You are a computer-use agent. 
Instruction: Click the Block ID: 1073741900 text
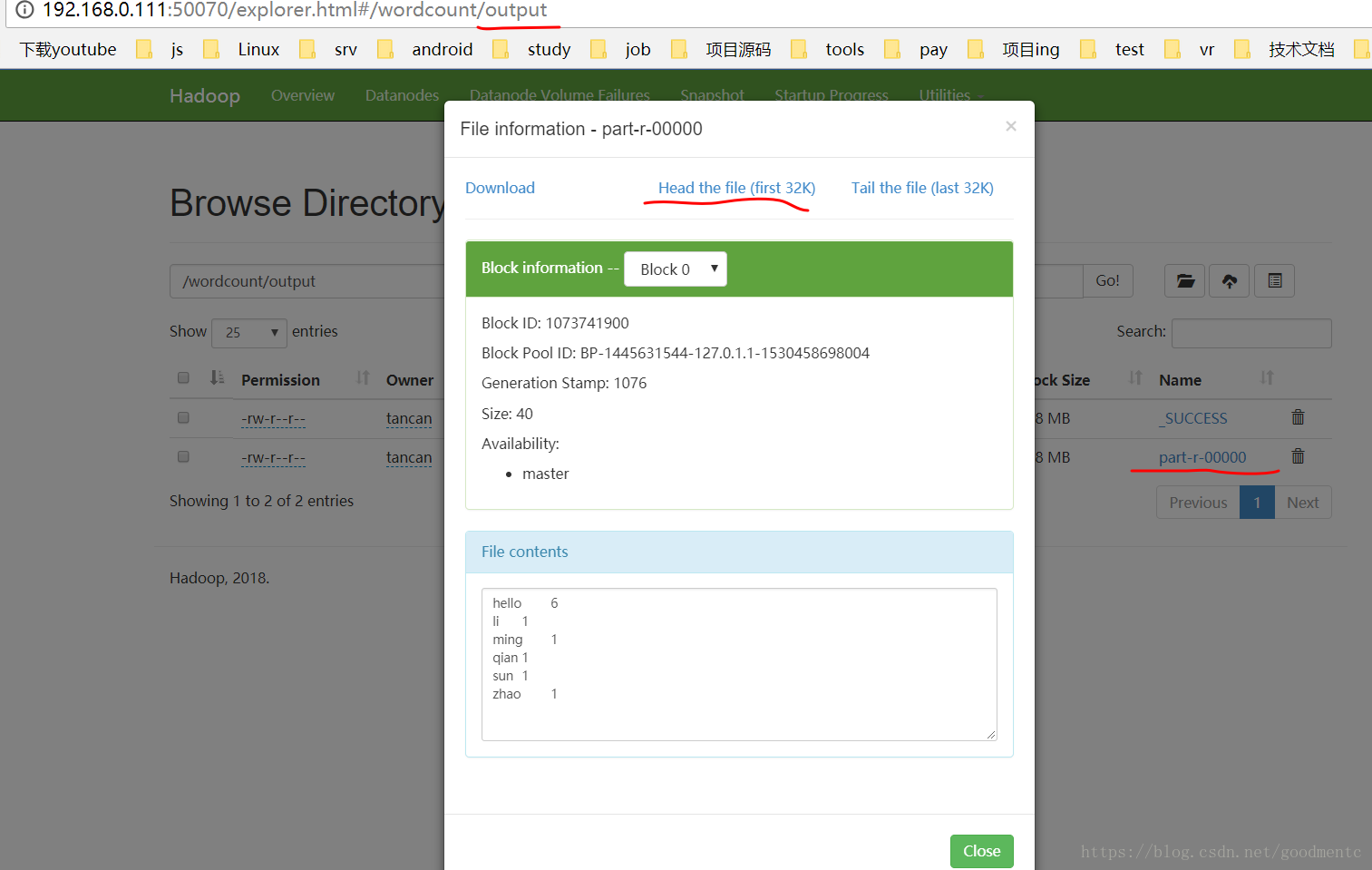[x=555, y=323]
